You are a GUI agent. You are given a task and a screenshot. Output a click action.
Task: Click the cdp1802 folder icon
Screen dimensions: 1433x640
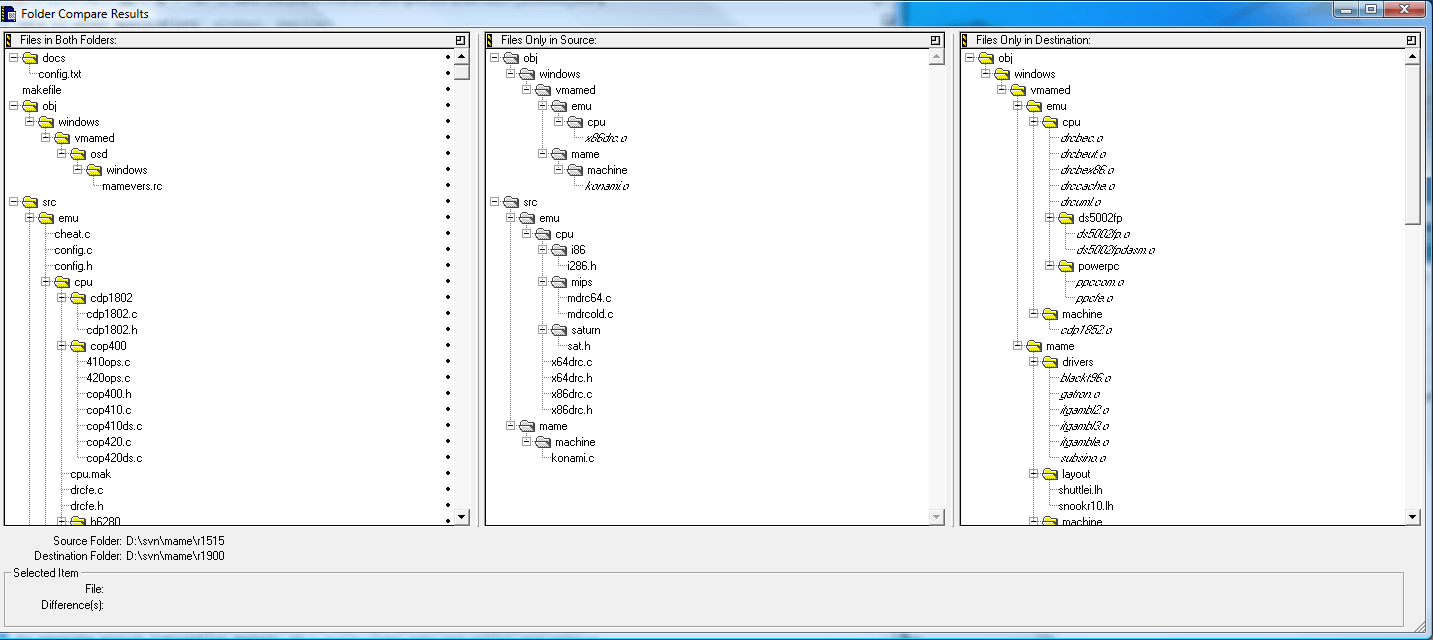(78, 298)
